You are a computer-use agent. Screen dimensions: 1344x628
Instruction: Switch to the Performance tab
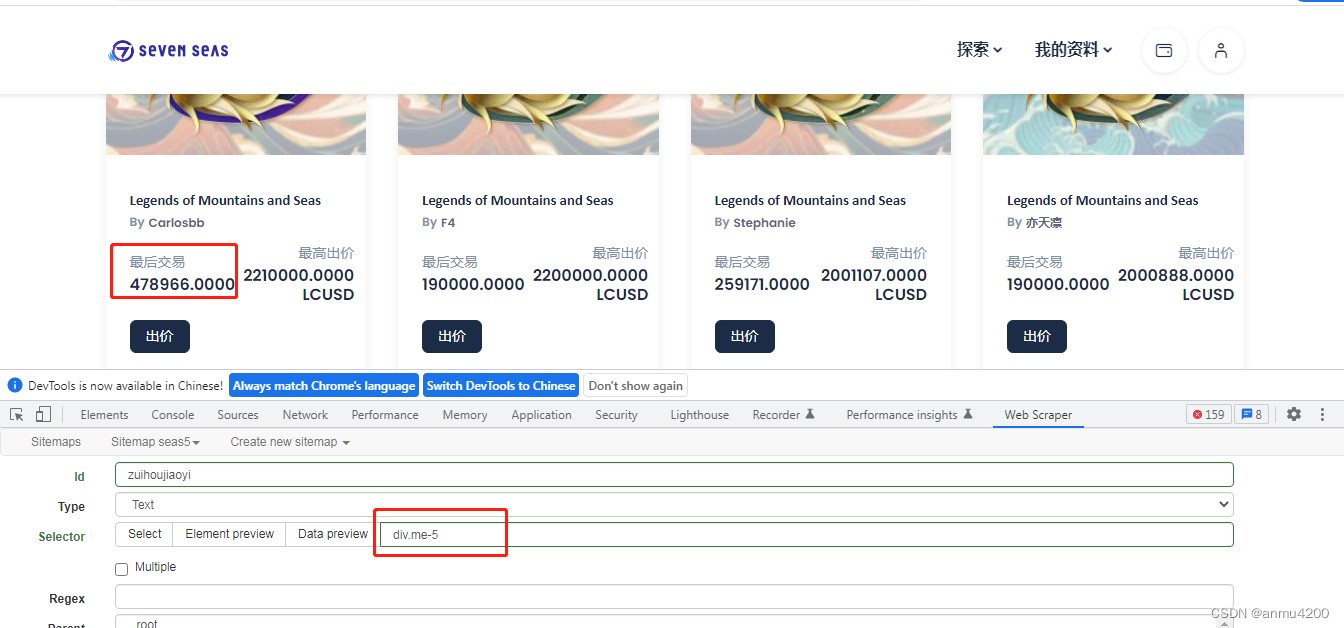(x=385, y=415)
